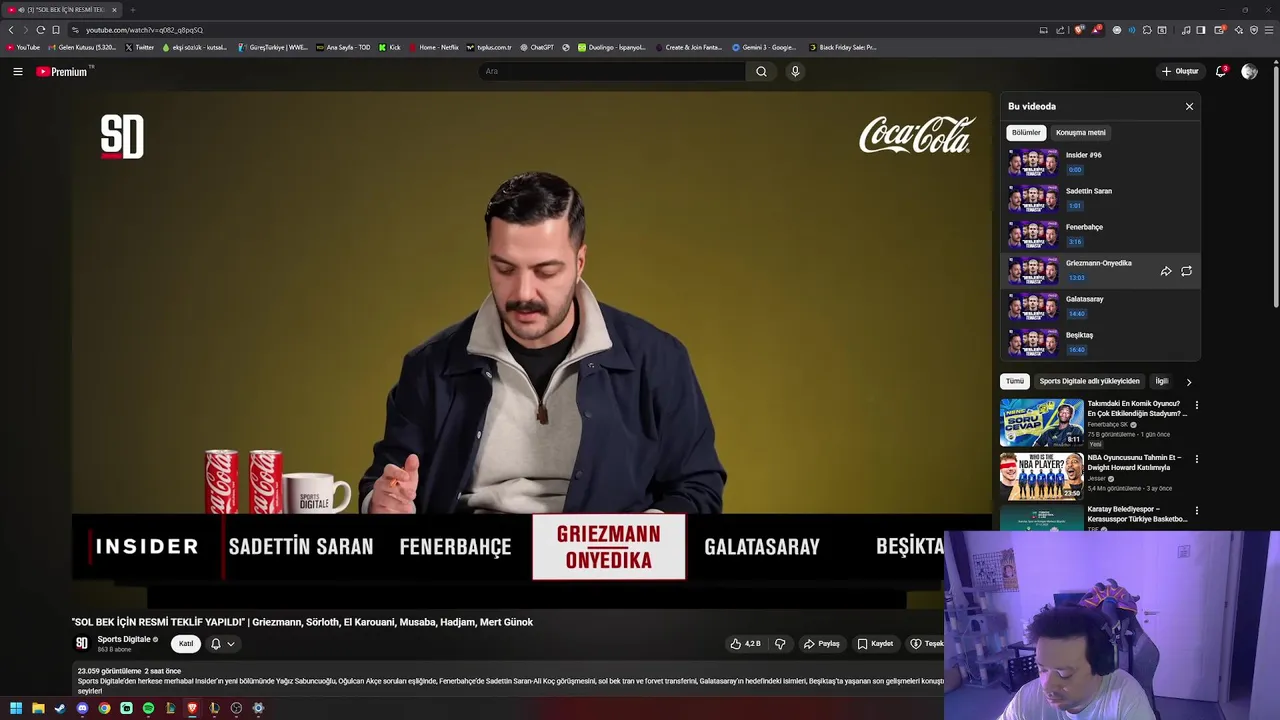Loop the Griezmann-Onyedika chapter

coord(1186,271)
